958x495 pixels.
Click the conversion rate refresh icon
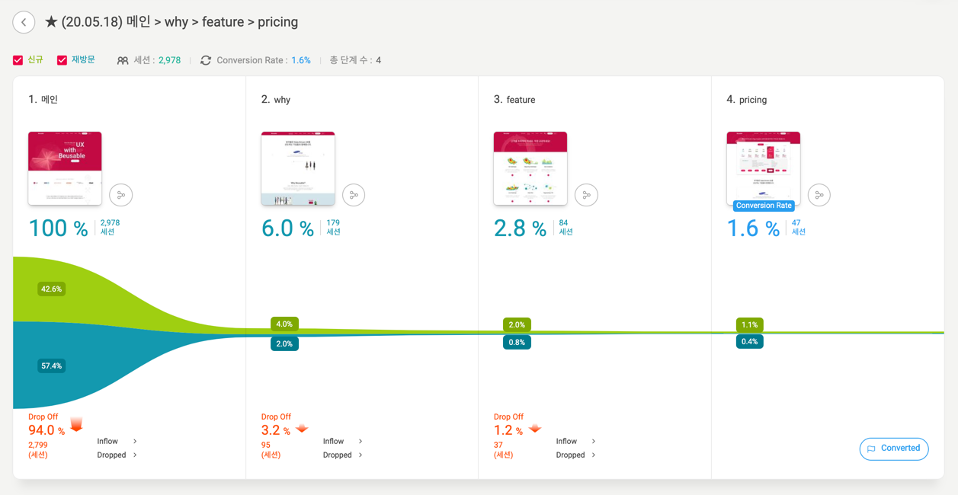pos(206,60)
